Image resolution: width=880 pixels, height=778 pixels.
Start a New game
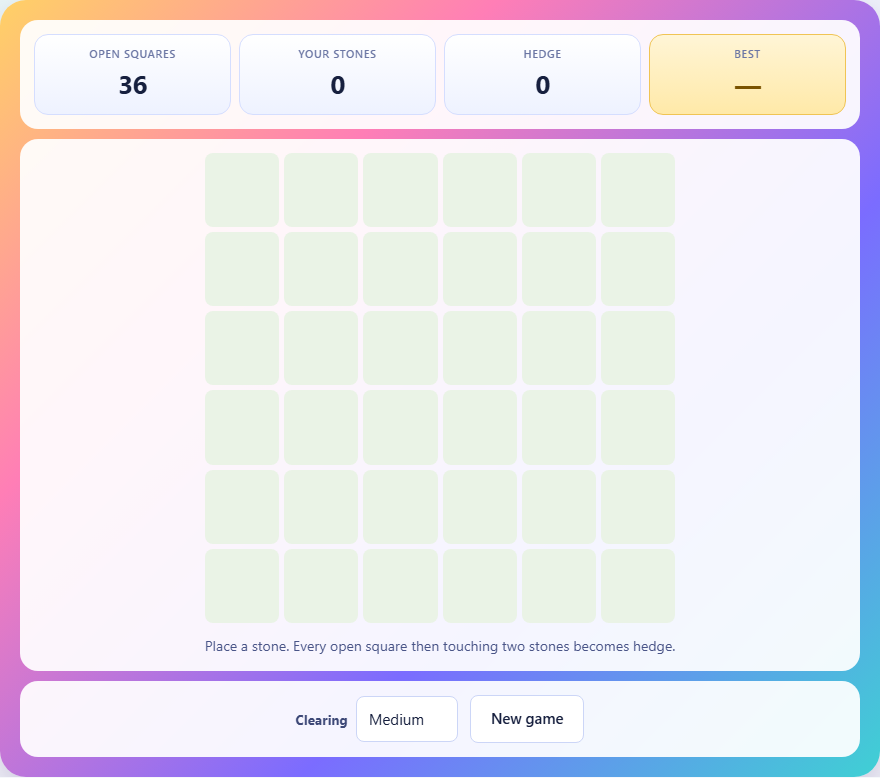click(x=527, y=719)
